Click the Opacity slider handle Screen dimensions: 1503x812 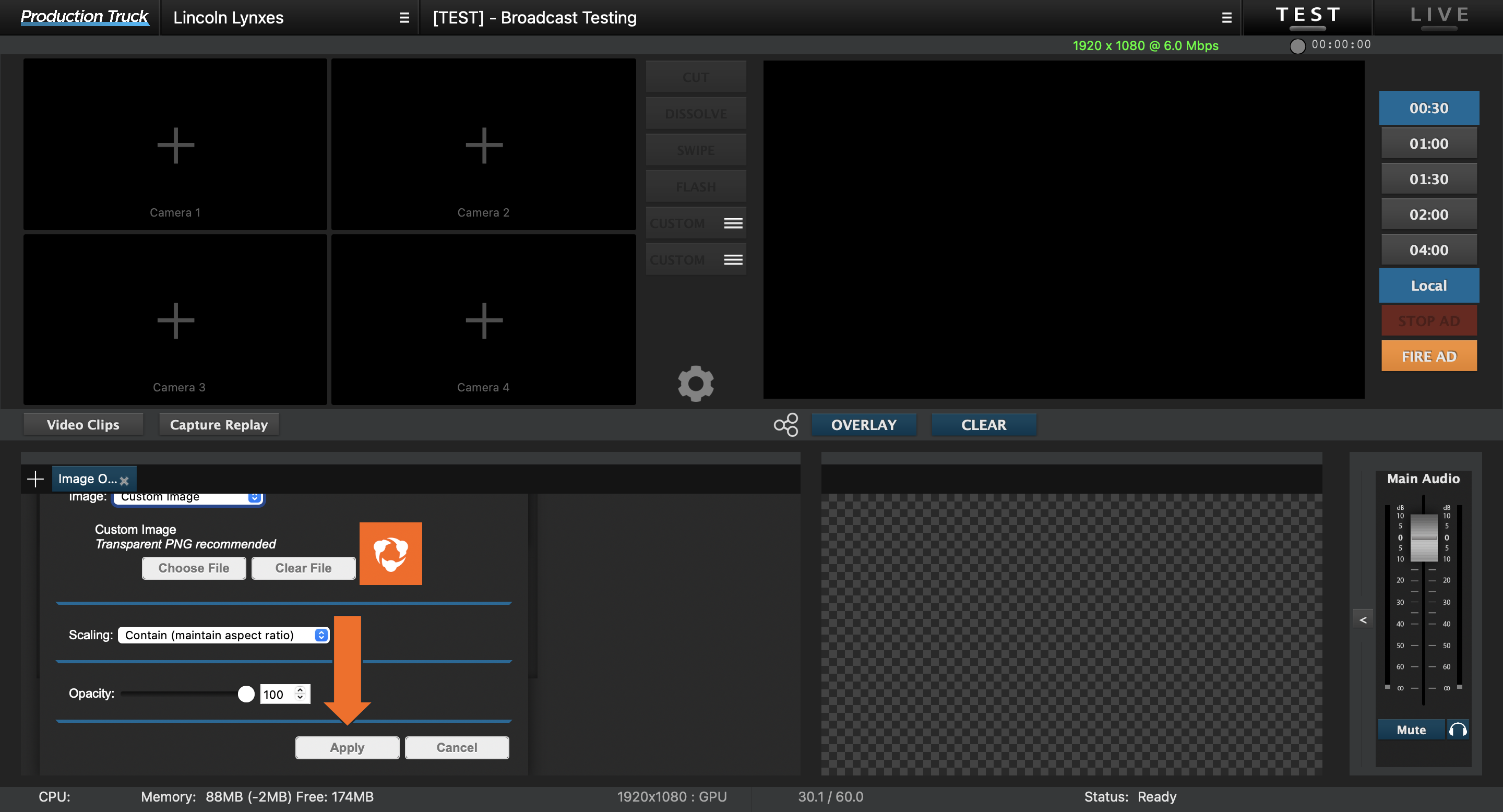point(246,694)
